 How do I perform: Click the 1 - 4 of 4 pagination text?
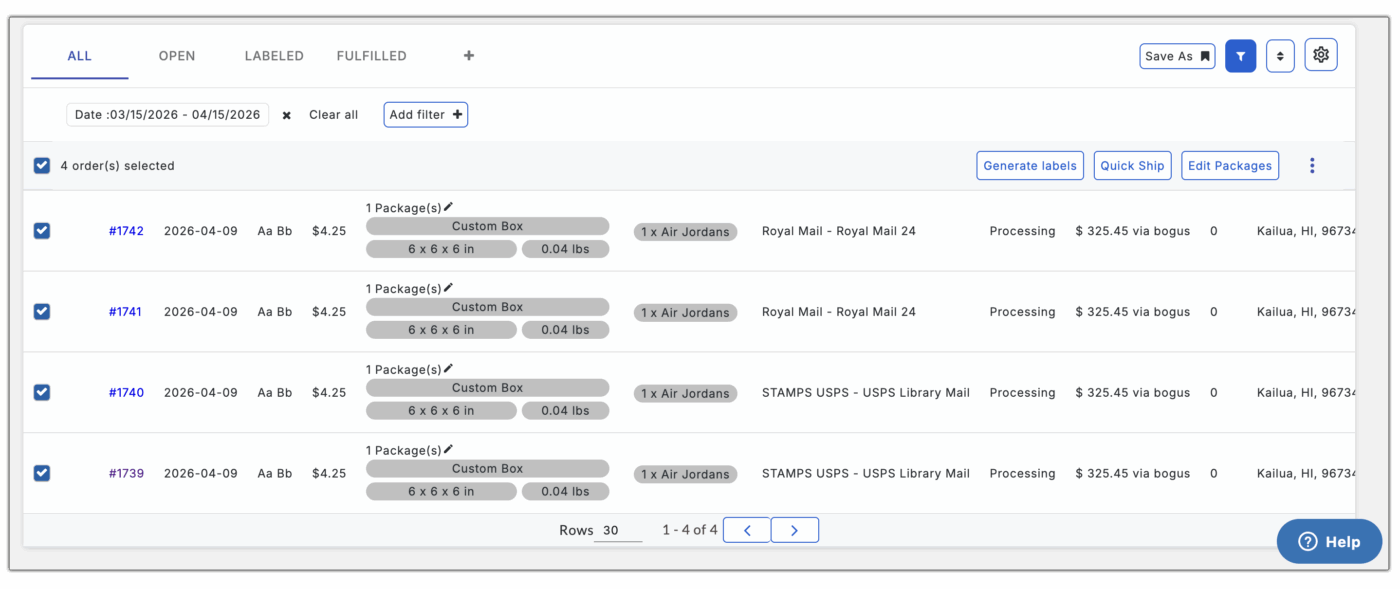point(690,530)
